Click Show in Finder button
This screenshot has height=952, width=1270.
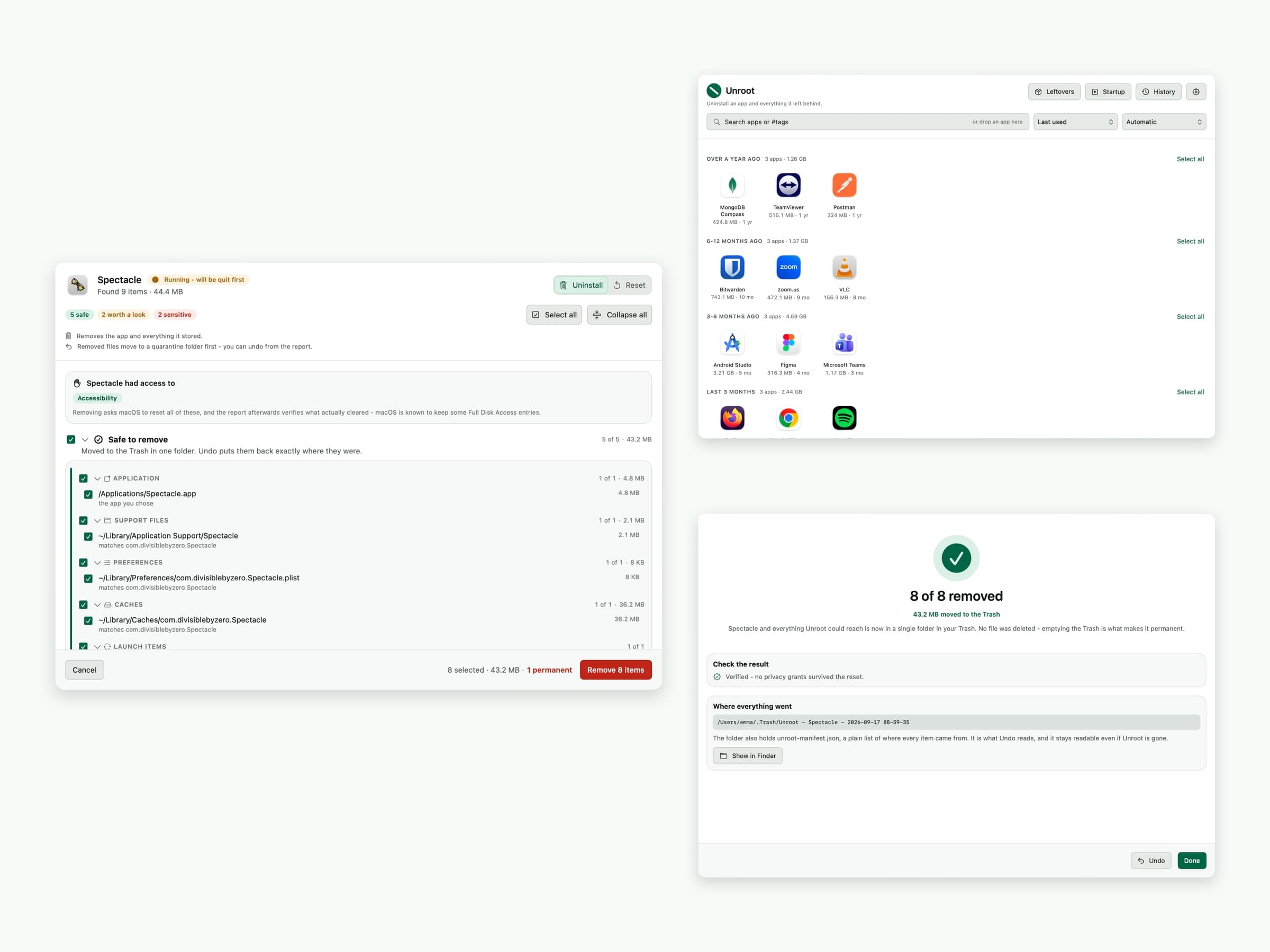pos(748,756)
